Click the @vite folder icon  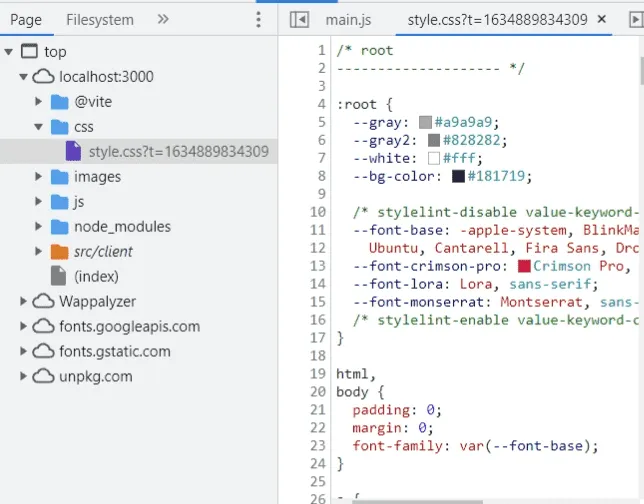click(60, 102)
